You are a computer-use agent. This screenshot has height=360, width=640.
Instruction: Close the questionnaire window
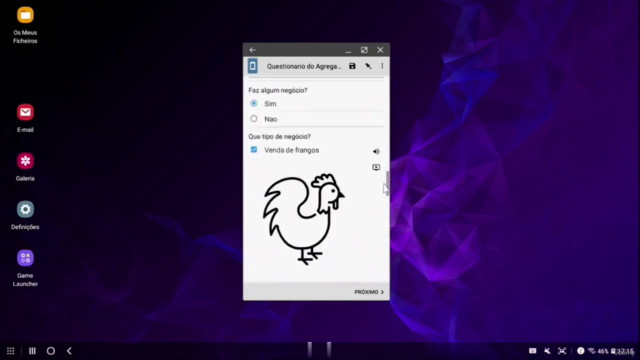pyautogui.click(x=380, y=50)
